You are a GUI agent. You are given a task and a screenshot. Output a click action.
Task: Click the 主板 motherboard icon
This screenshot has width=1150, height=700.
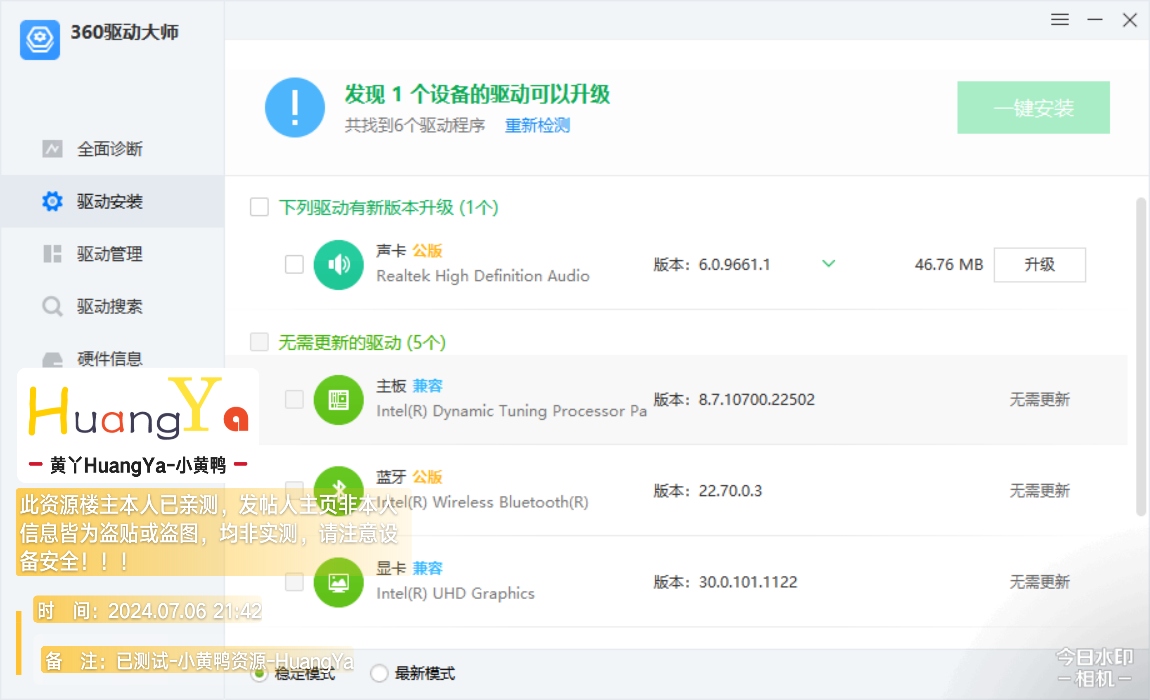pos(338,400)
